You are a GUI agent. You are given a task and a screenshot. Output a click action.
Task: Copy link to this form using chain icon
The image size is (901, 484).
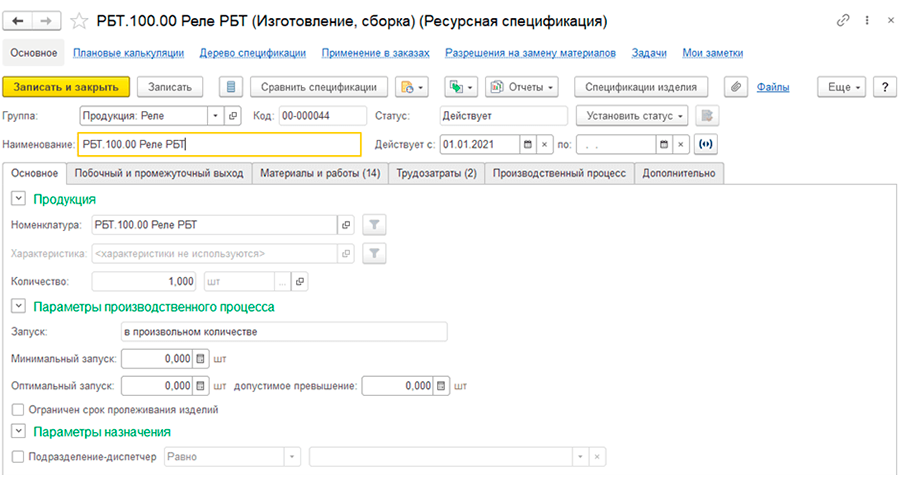tap(843, 21)
